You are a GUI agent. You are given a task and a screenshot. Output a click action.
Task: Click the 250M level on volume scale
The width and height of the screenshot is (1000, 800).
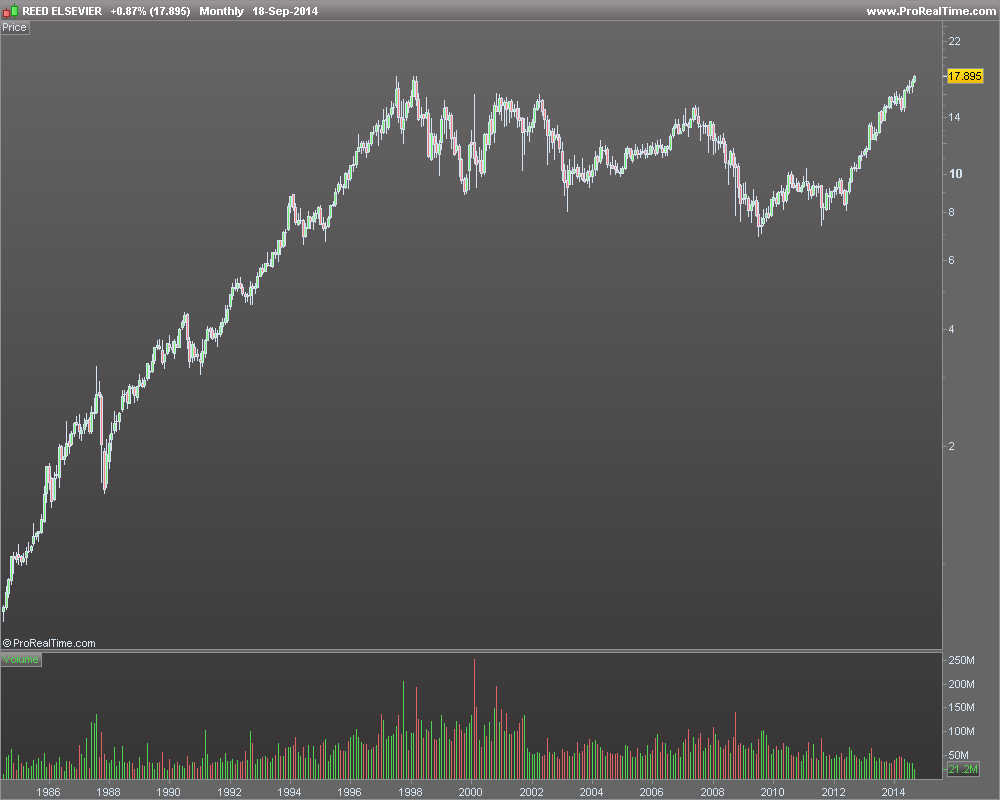(x=961, y=660)
